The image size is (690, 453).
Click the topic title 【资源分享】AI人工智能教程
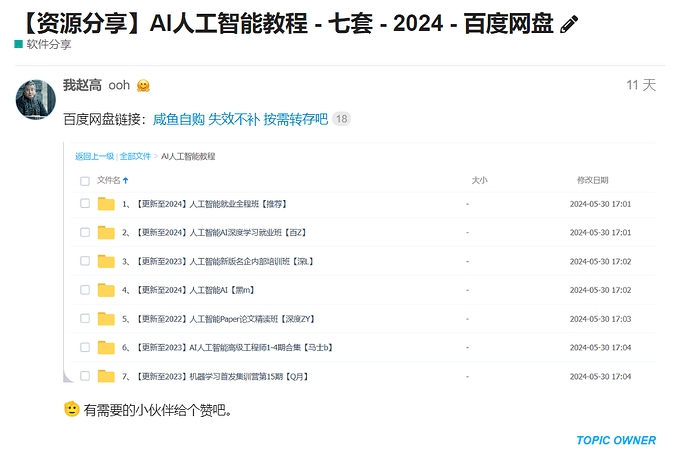pyautogui.click(x=288, y=23)
